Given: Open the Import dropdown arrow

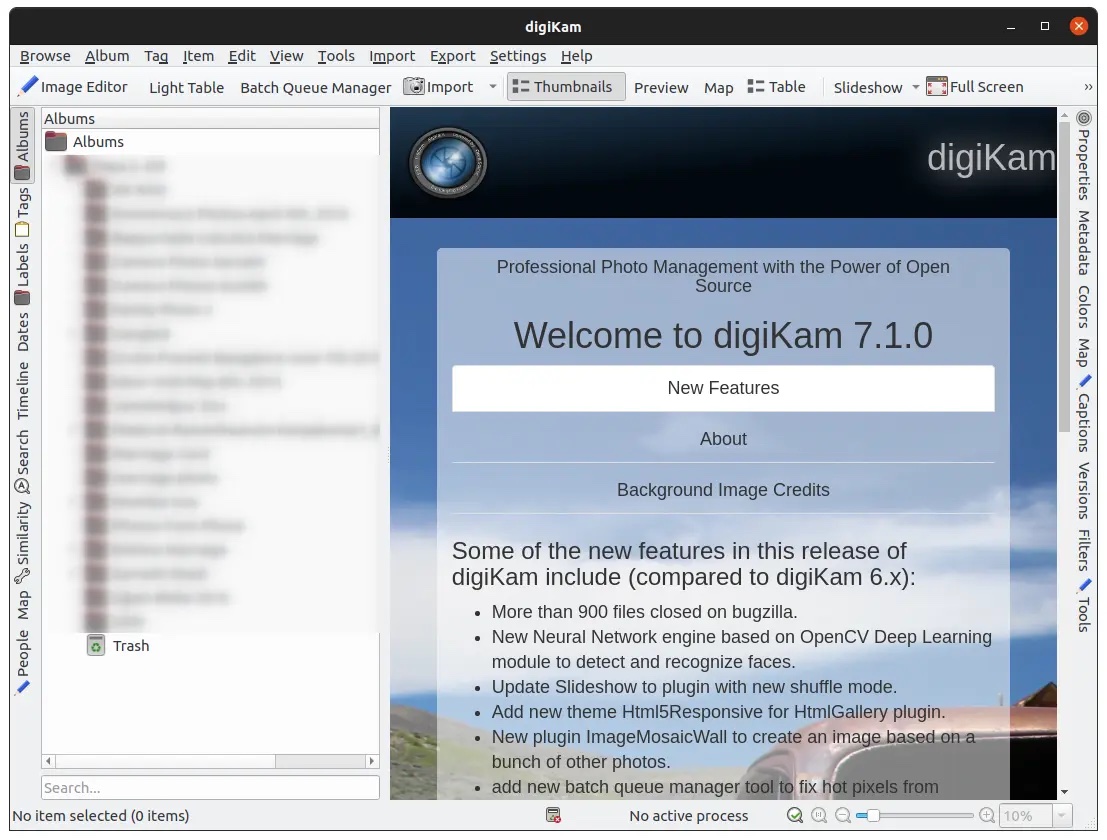Looking at the screenshot, I should [x=493, y=87].
